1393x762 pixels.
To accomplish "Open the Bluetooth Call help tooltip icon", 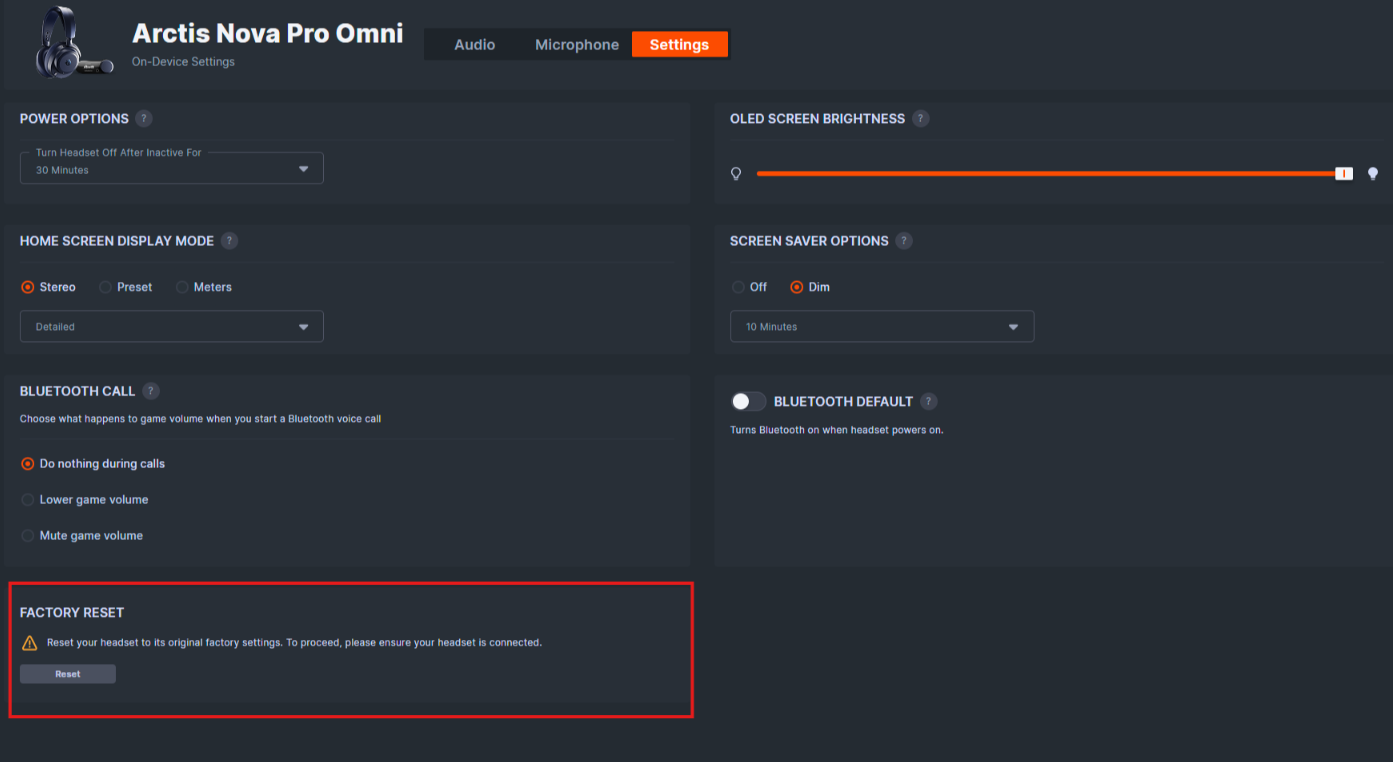I will [150, 391].
